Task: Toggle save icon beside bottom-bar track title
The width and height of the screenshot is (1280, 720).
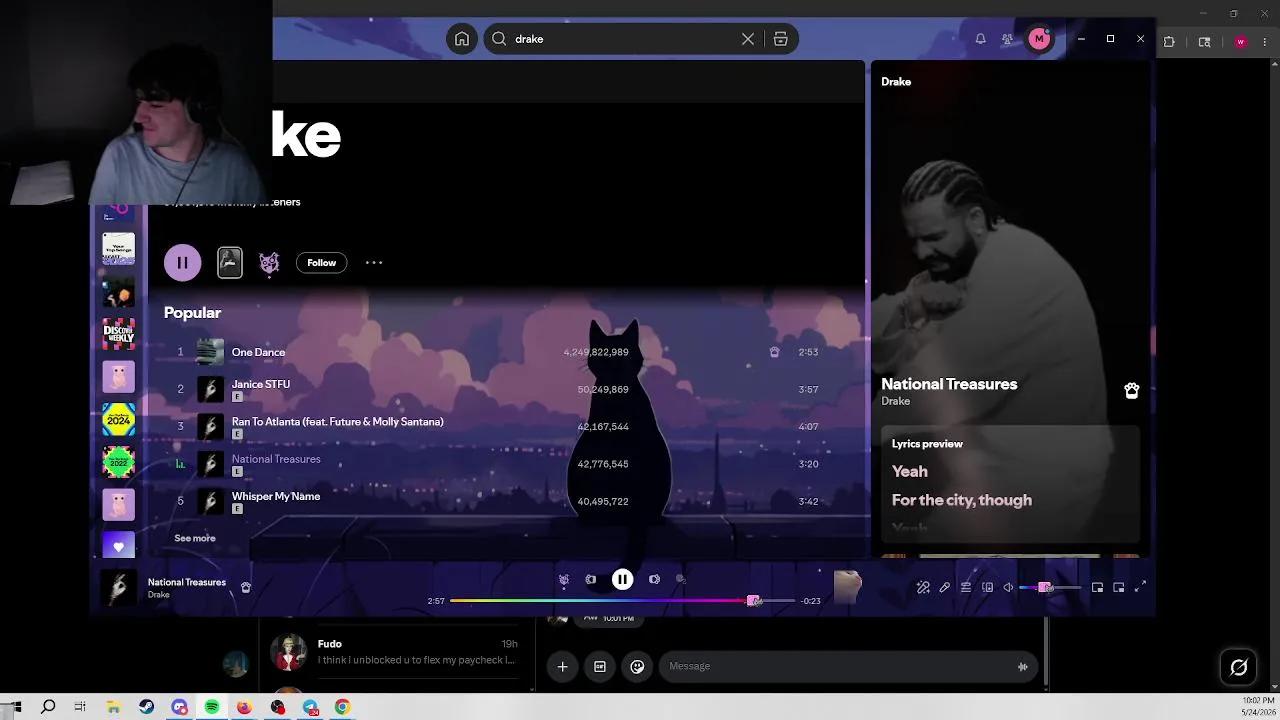Action: tap(245, 588)
